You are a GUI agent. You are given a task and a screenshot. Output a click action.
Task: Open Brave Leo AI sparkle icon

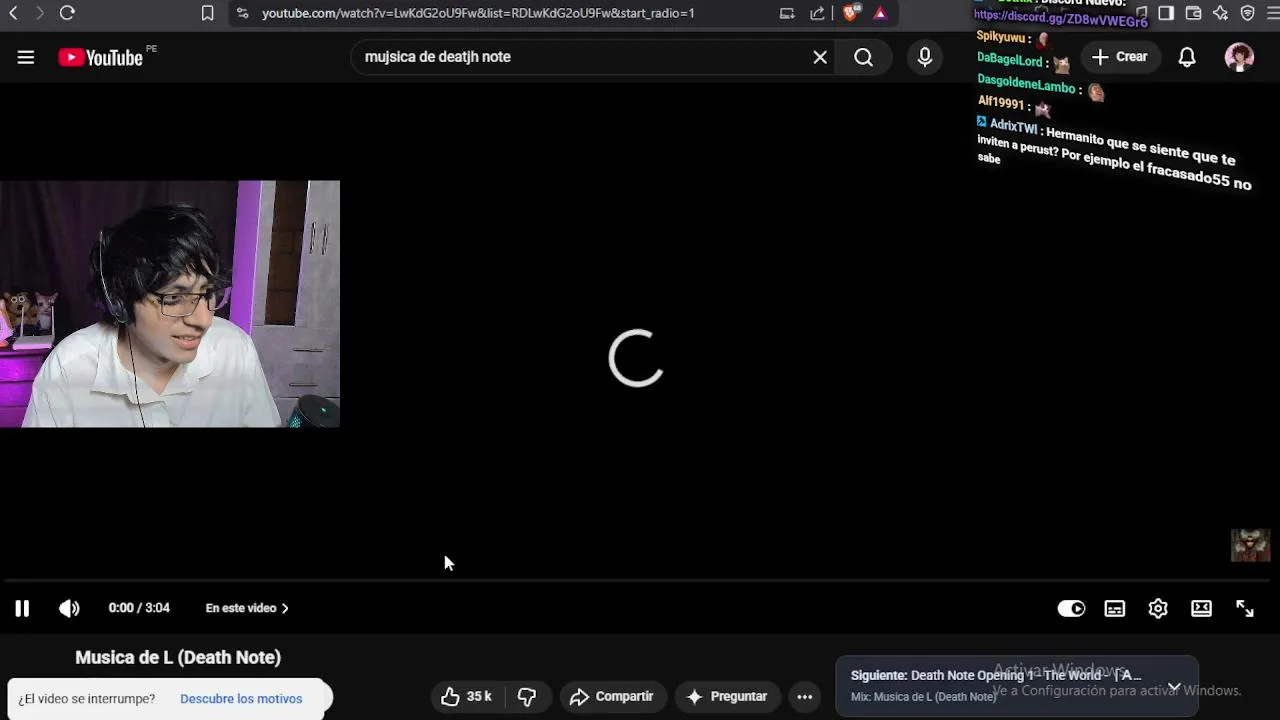click(x=1220, y=13)
